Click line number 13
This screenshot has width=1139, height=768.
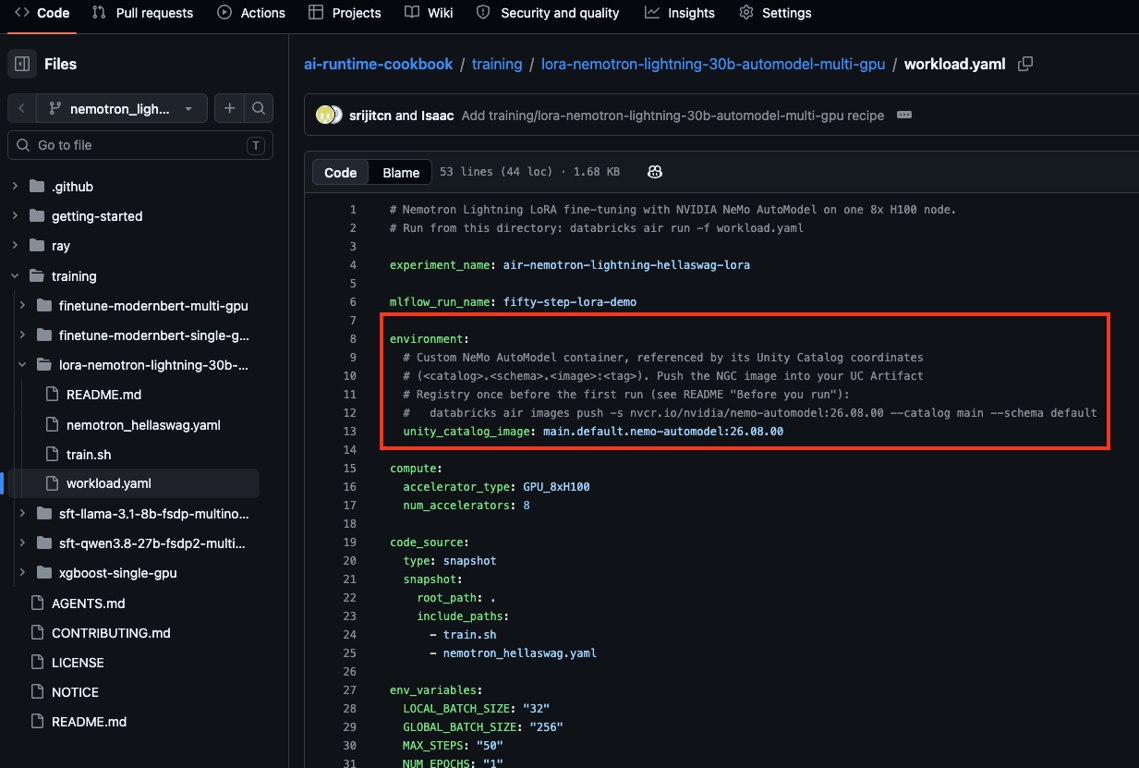tap(350, 432)
